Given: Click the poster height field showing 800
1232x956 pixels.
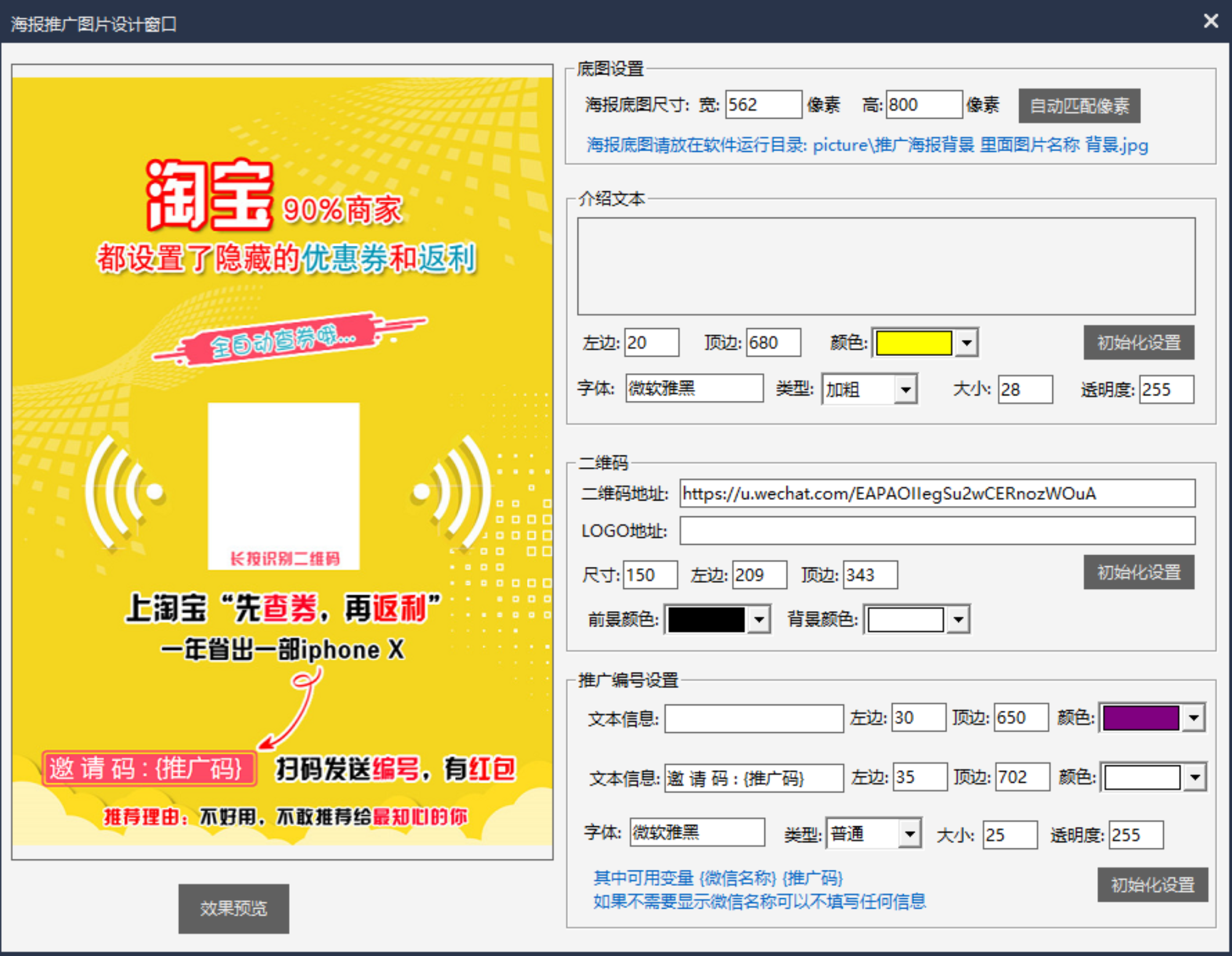Looking at the screenshot, I should [924, 105].
